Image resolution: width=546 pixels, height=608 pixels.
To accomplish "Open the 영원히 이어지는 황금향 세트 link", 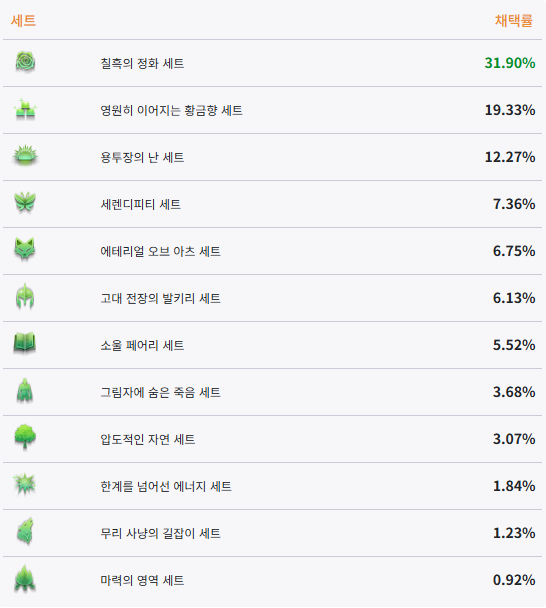I will [x=171, y=110].
